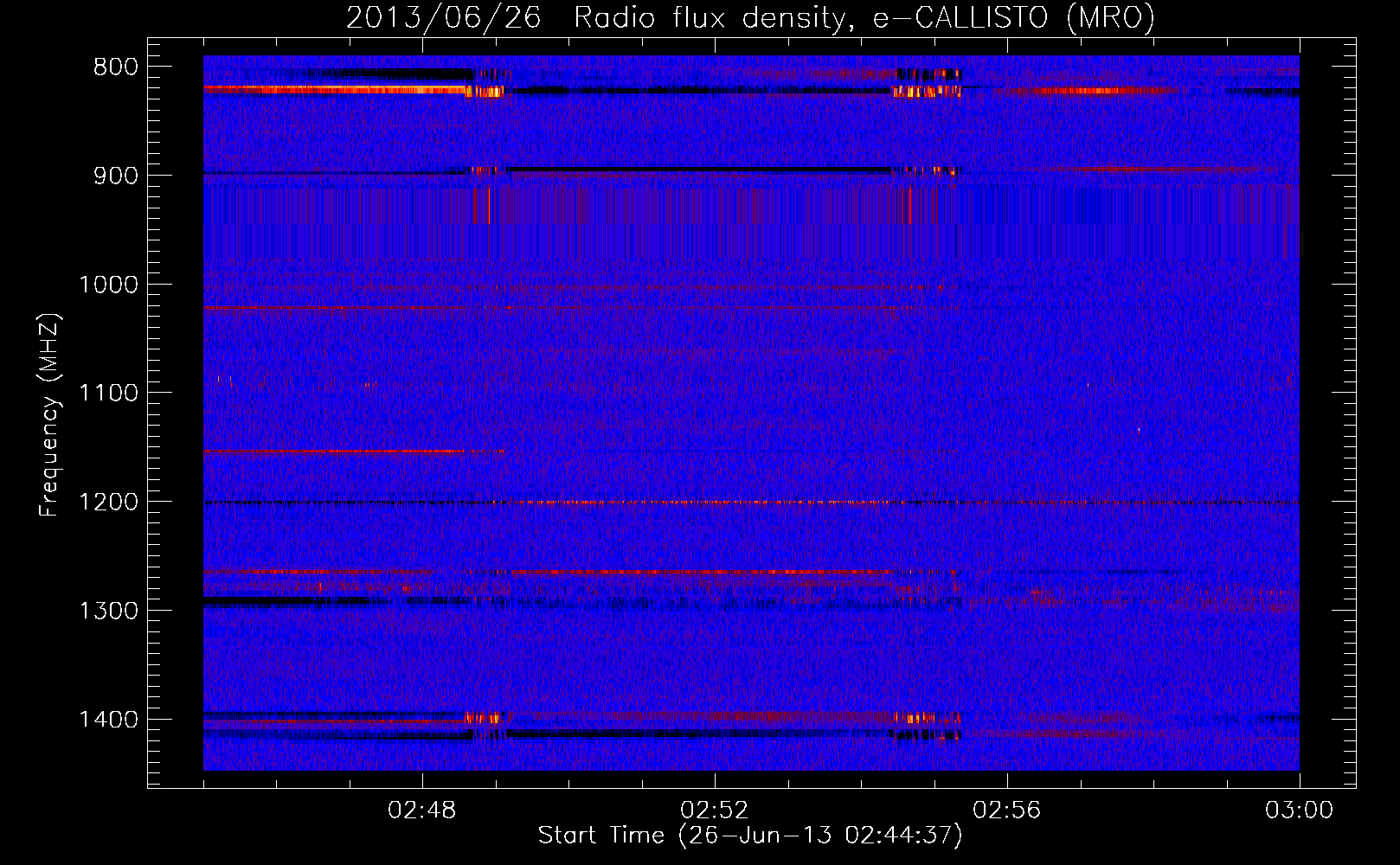Click the 'Start Time (26-Jun-13 02:44:37)' axis label
The height and width of the screenshot is (865, 1400).
tap(750, 835)
